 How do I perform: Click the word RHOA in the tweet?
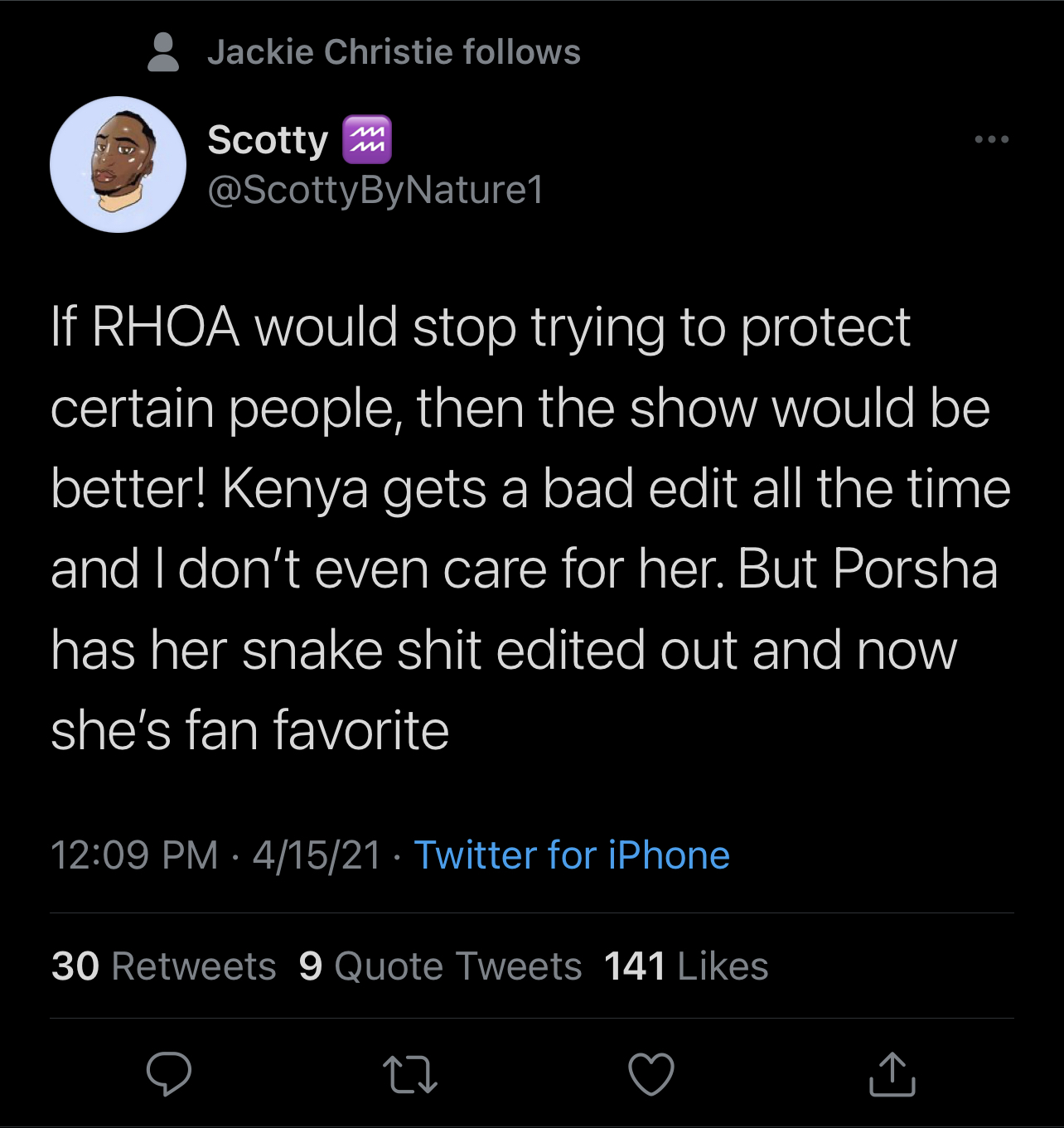tap(166, 327)
